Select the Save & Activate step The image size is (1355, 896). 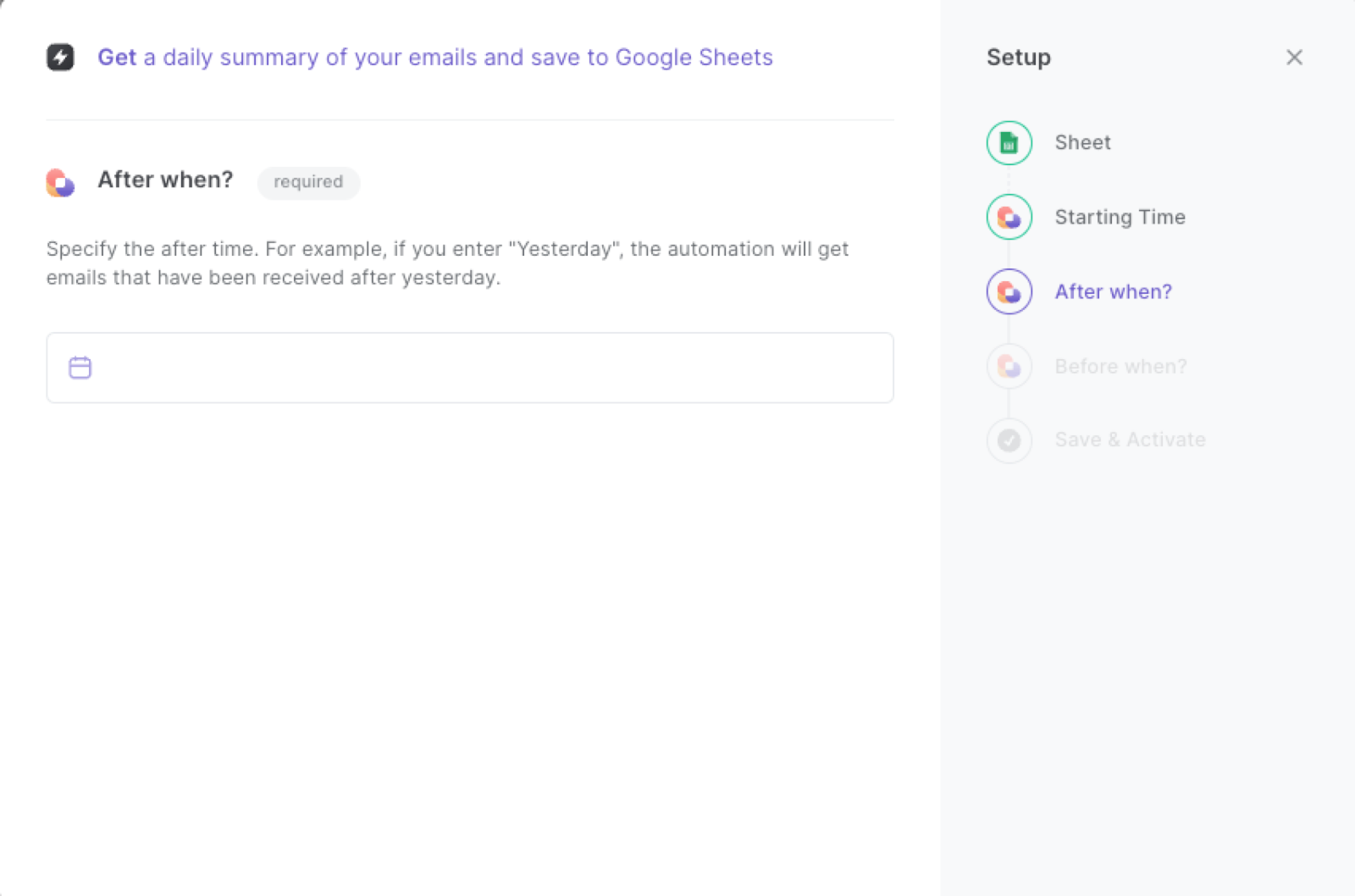1130,440
